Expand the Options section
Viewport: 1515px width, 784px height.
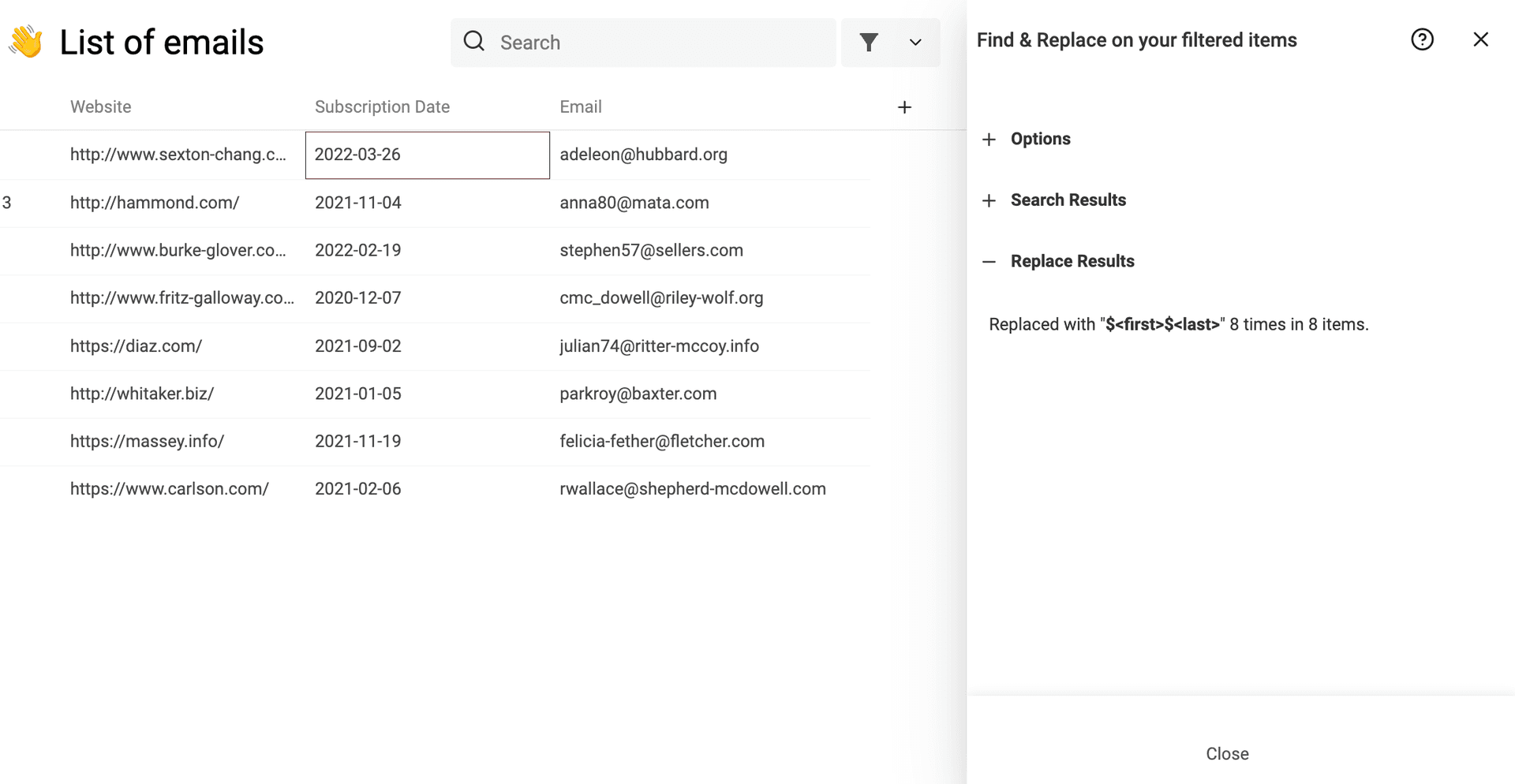point(1040,139)
